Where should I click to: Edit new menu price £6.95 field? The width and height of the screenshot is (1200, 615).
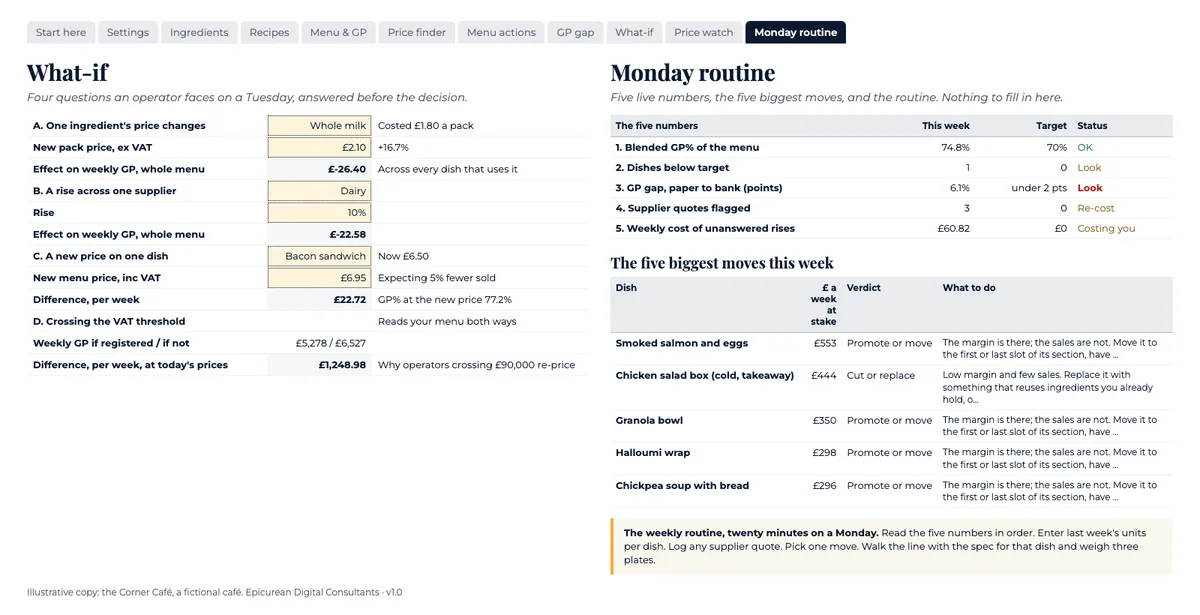(x=319, y=278)
